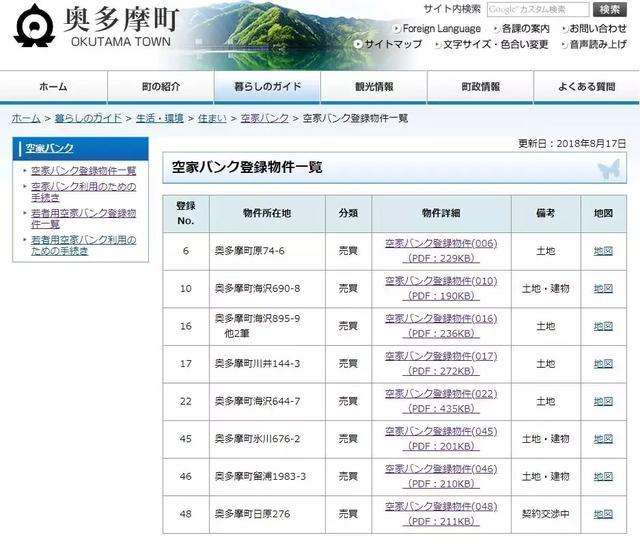Open 若者用空家バンク登録物件一覧 sidebar link
Viewport: 640px width, 544px height.
click(x=82, y=219)
